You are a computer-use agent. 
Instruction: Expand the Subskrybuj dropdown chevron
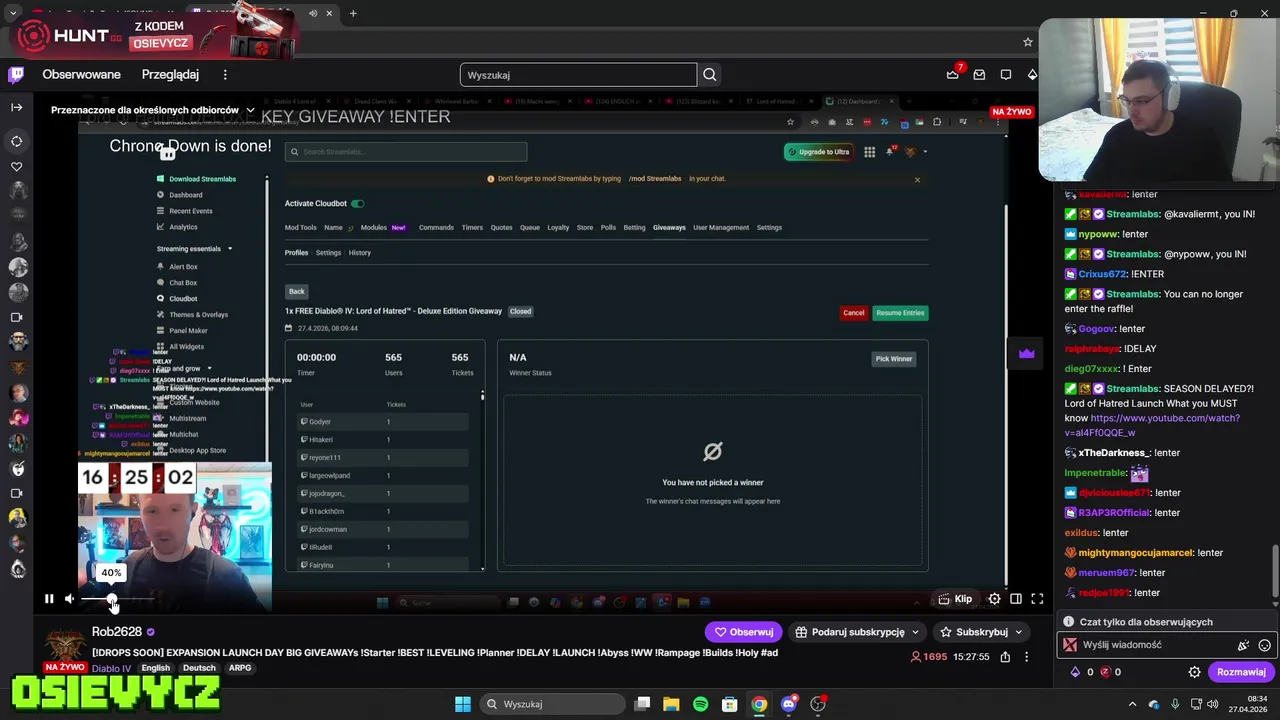click(1019, 632)
